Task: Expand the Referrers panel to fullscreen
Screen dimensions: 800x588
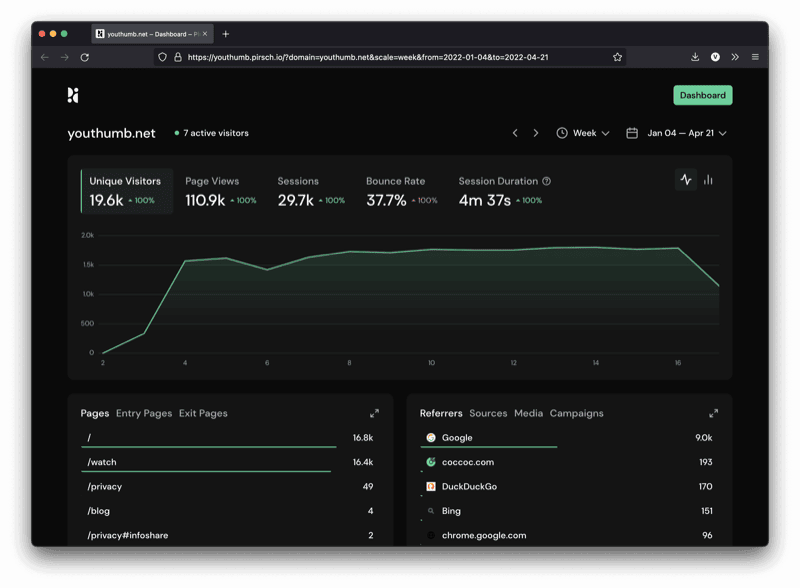Action: [714, 412]
